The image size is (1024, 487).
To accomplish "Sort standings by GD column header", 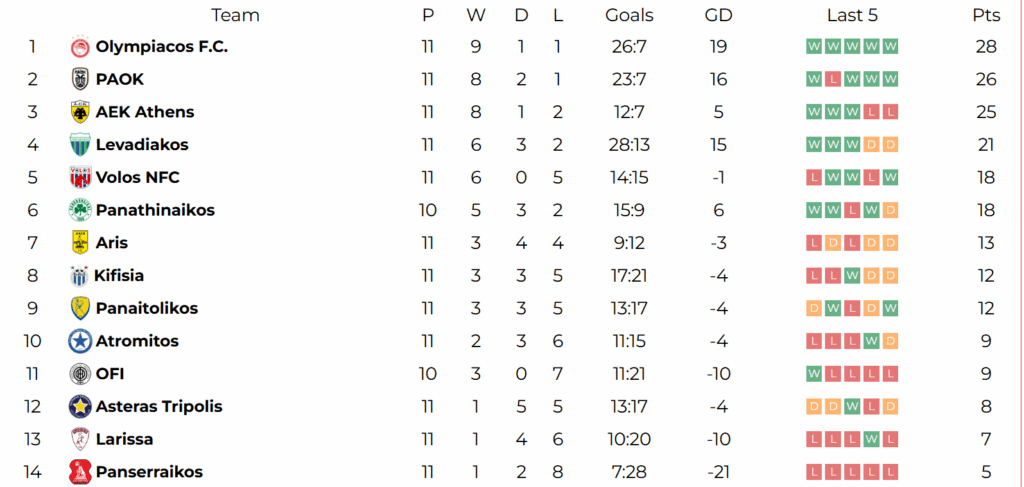I will pyautogui.click(x=718, y=15).
